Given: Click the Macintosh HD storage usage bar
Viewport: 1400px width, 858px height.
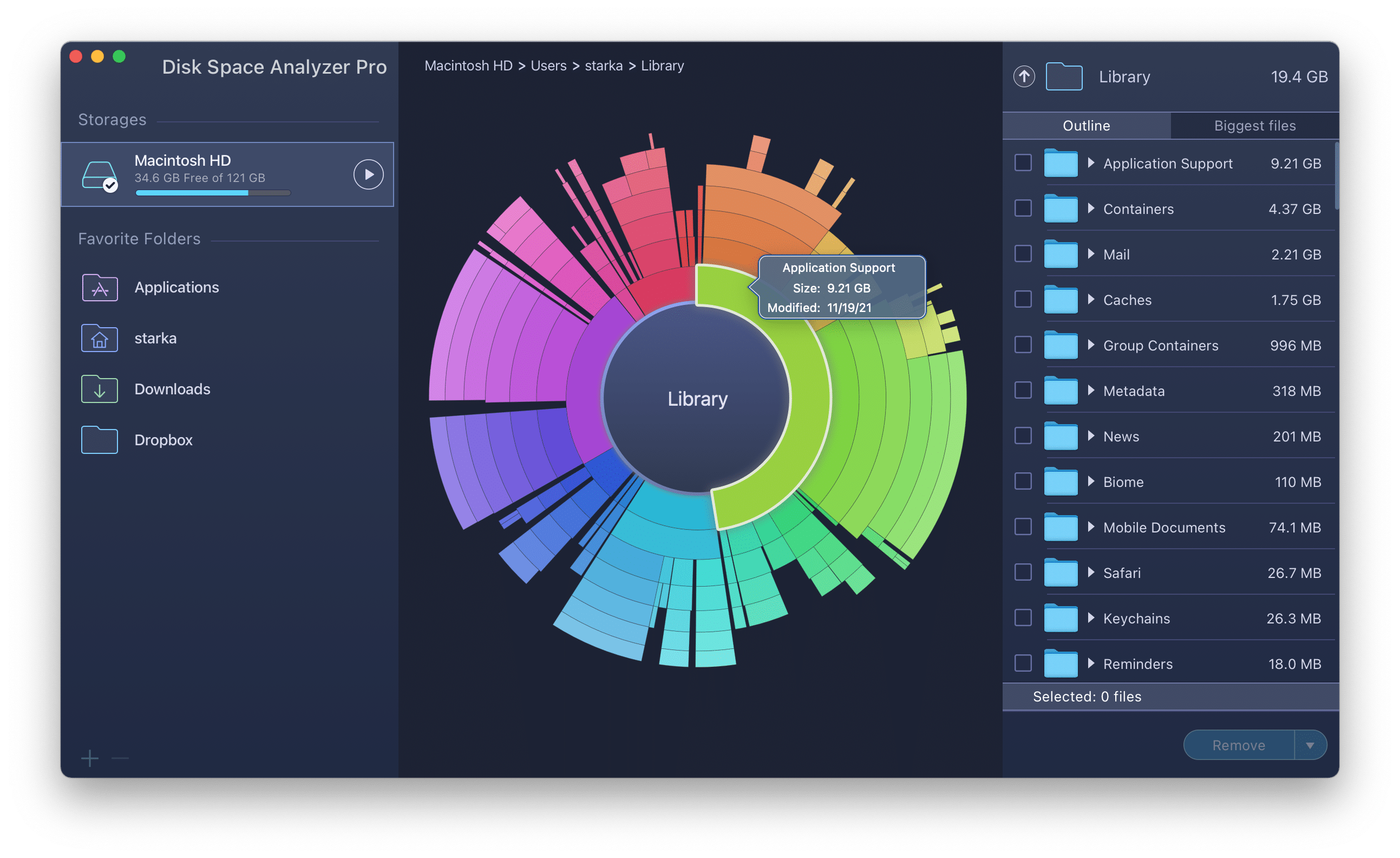Looking at the screenshot, I should tap(213, 193).
